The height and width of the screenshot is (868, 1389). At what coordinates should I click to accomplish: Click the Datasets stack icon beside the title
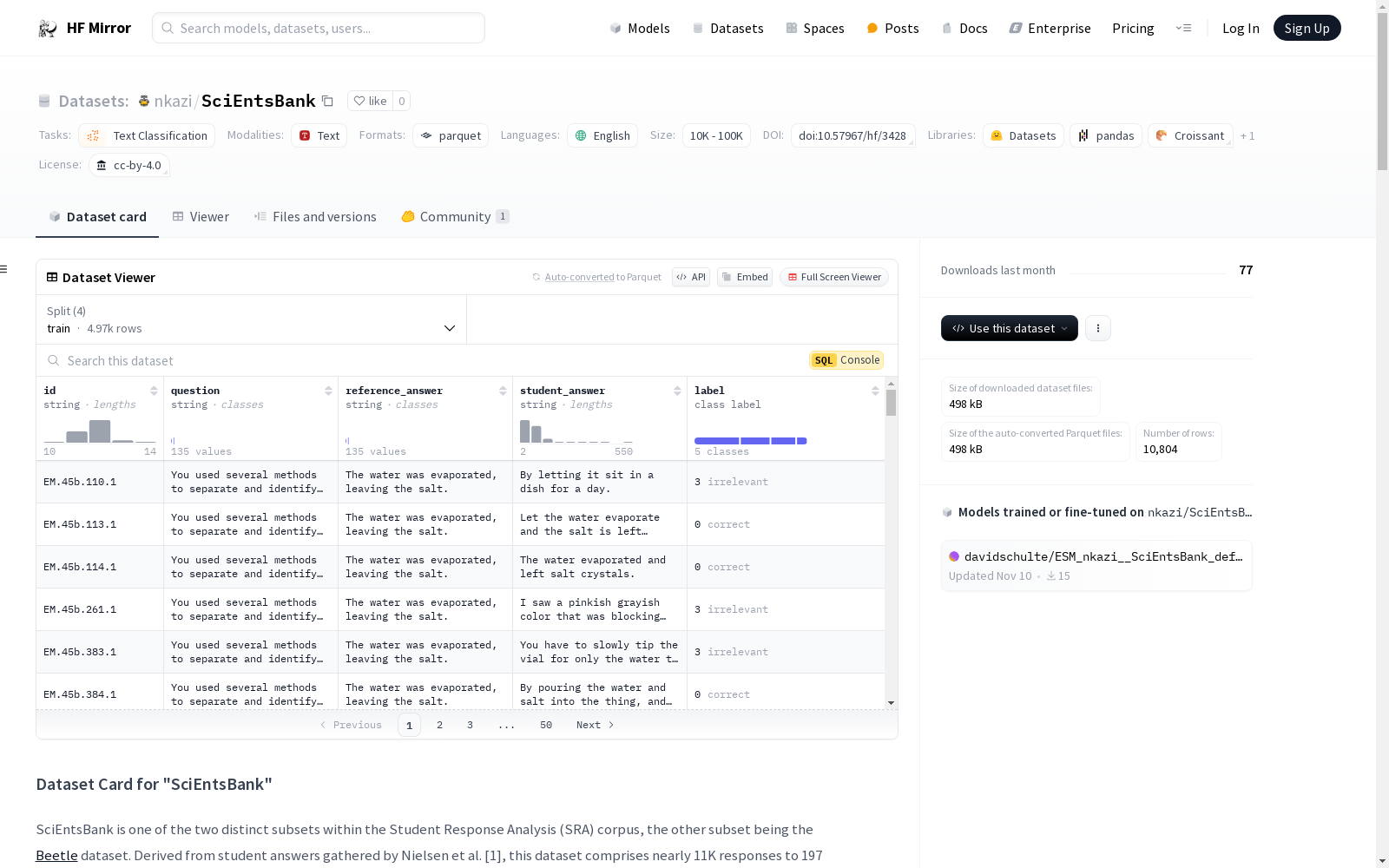click(44, 101)
